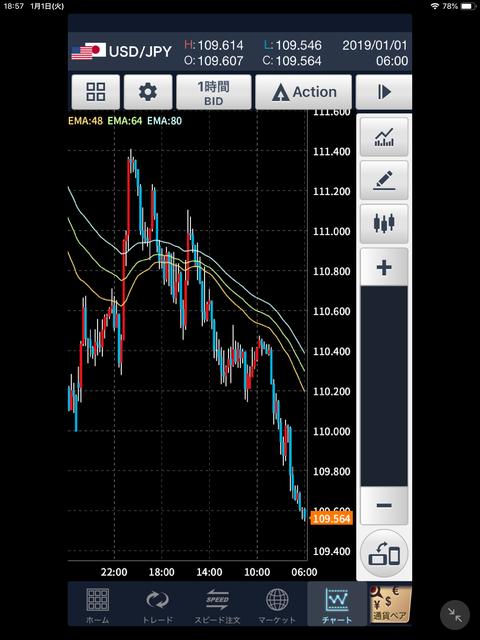Tap the O: 109.607 open value

click(213, 61)
